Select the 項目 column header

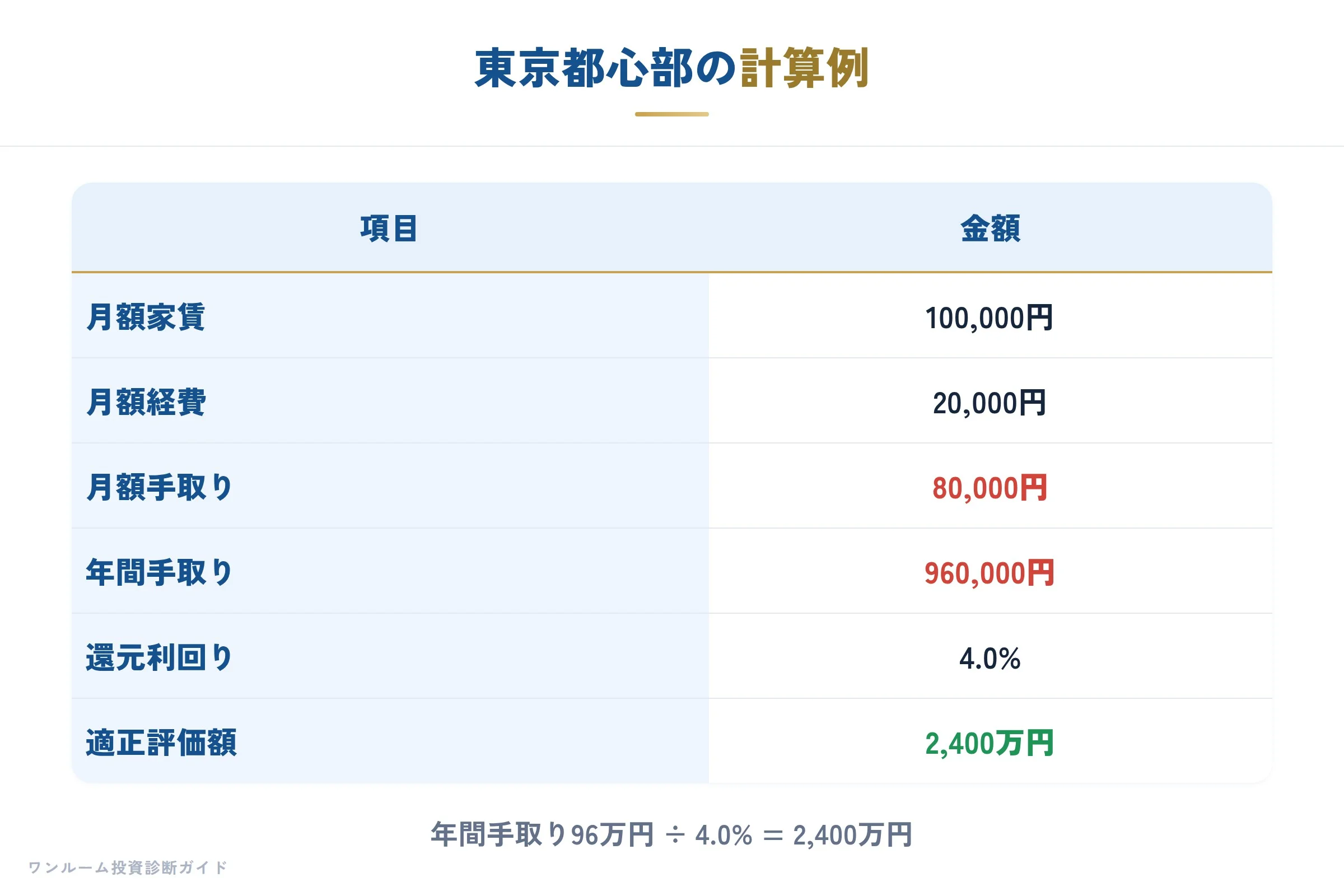[389, 228]
